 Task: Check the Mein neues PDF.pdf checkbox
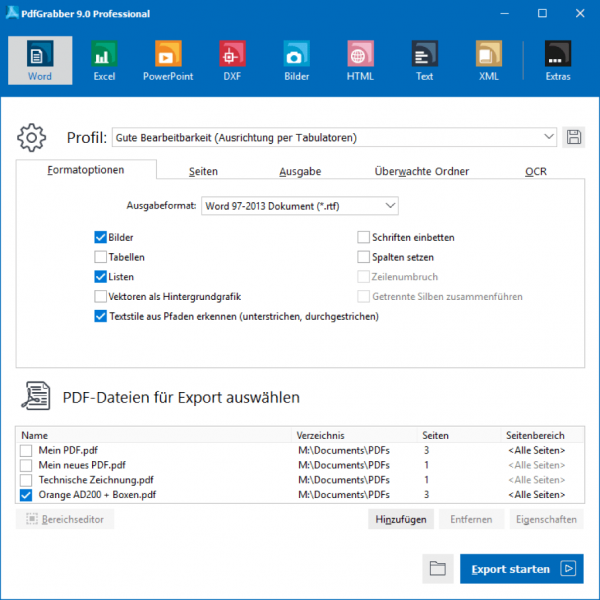(26, 465)
